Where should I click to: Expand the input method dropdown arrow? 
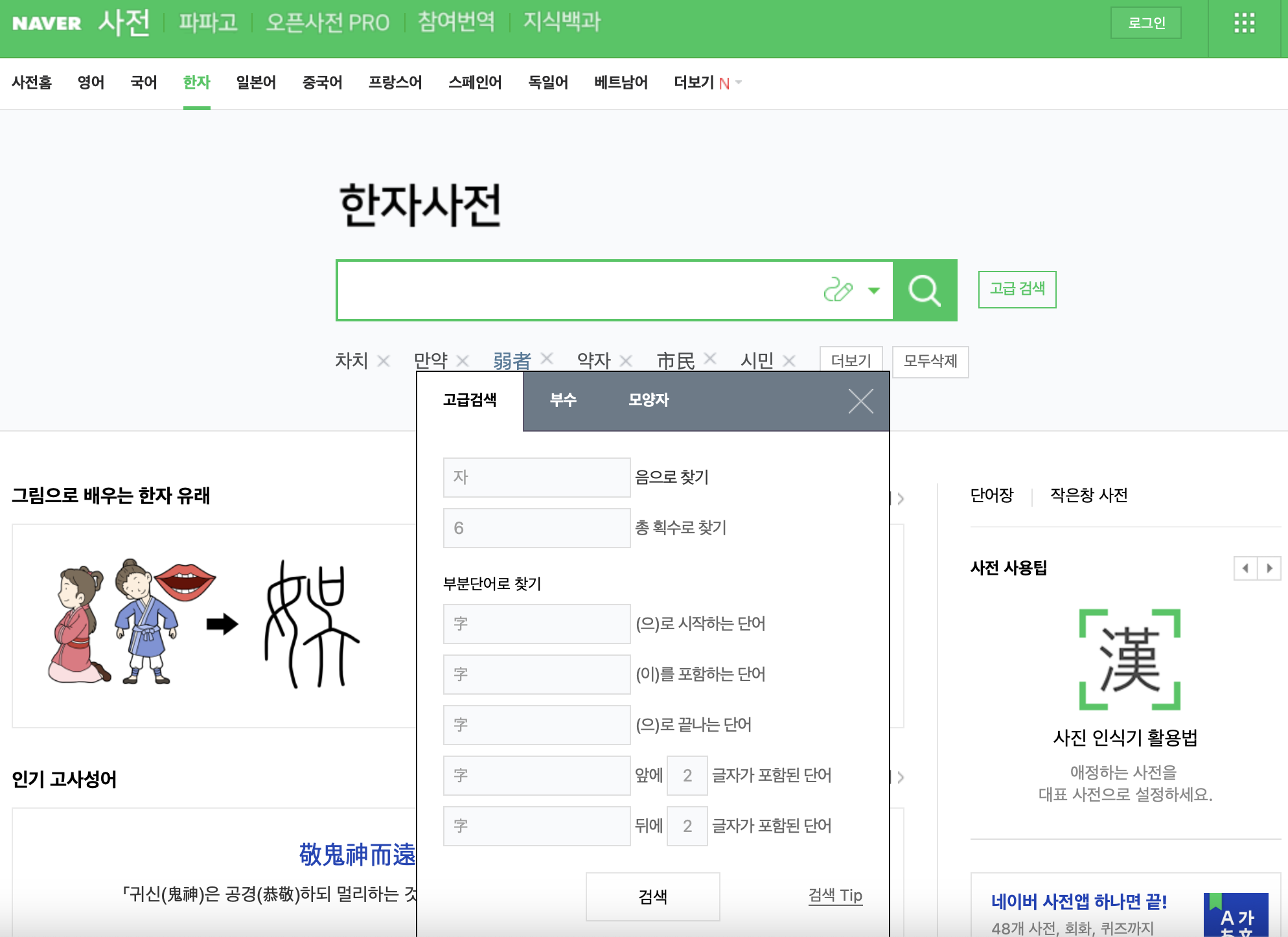point(874,290)
